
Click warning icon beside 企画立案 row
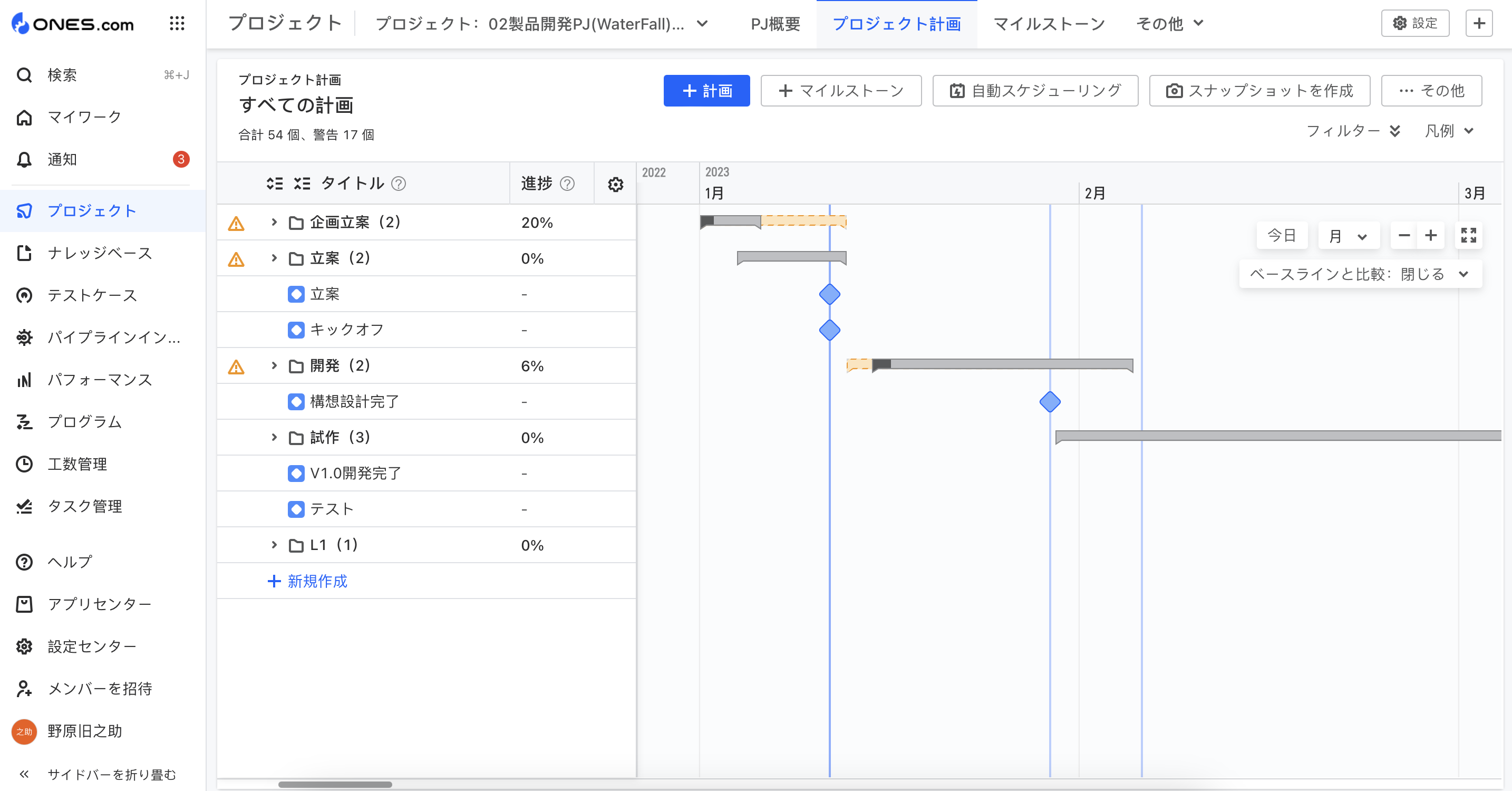(236, 224)
